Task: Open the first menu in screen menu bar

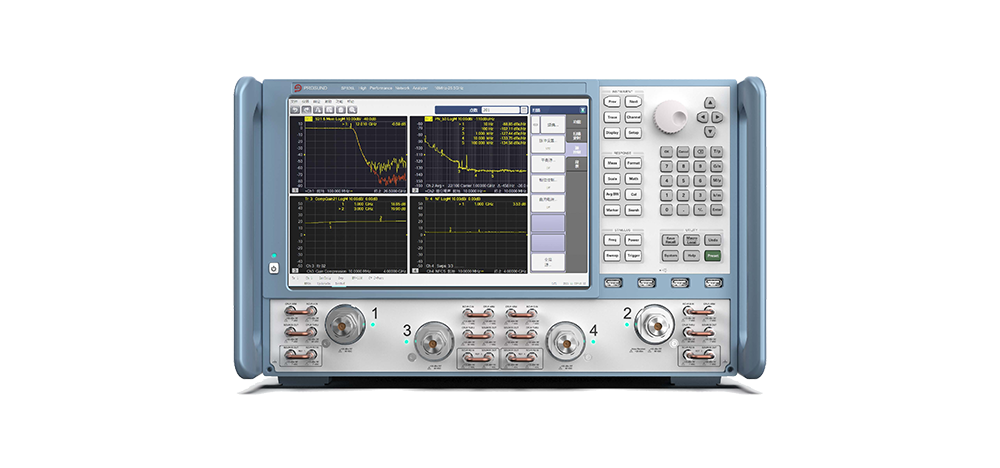Action: pos(293,101)
